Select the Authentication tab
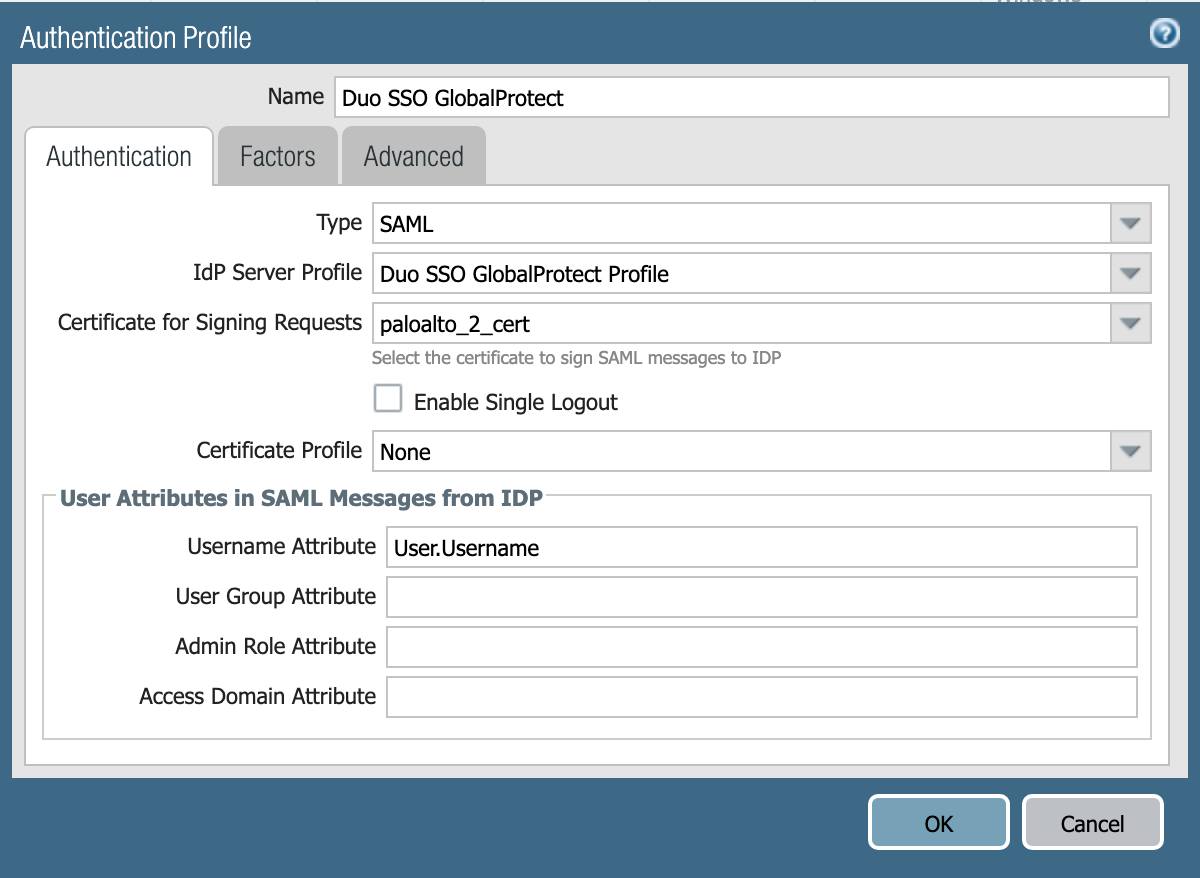 coord(118,155)
